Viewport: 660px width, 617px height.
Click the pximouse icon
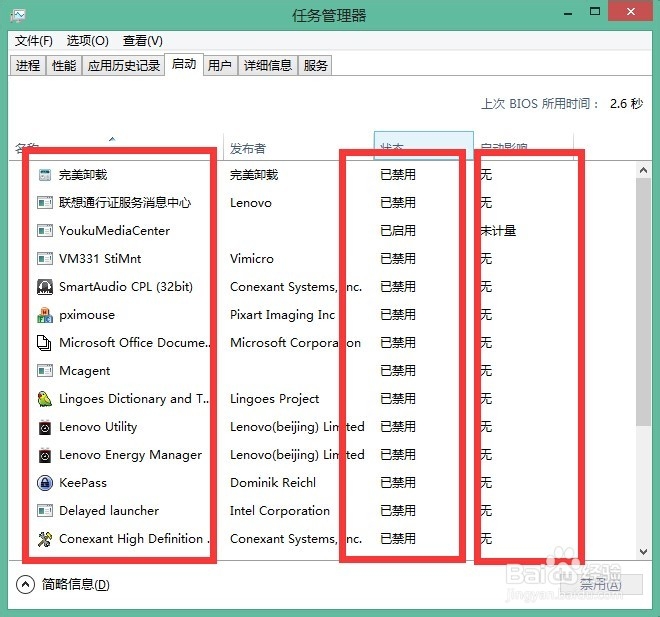[x=45, y=315]
